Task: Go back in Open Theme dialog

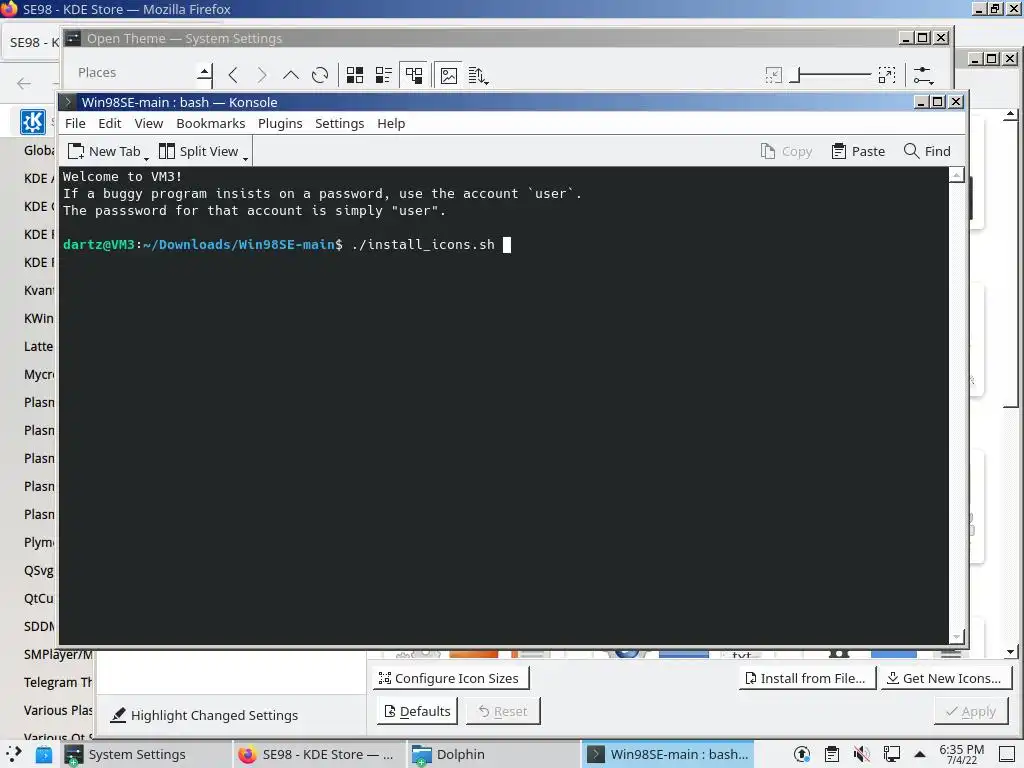Action: (233, 75)
